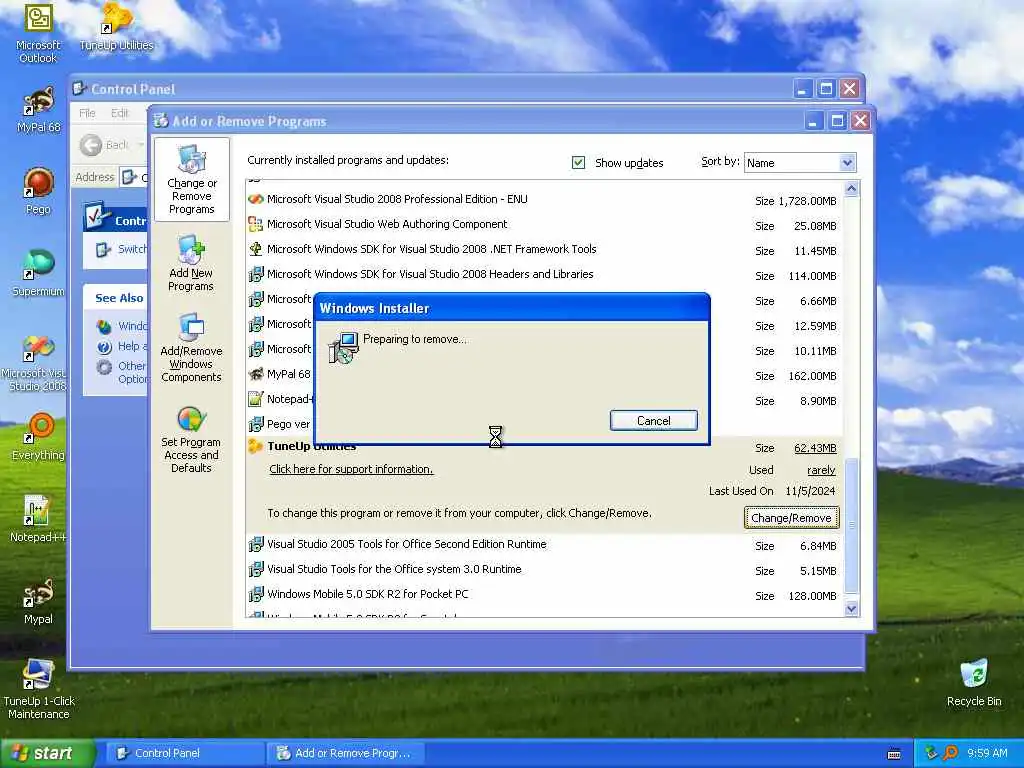
Task: Open the Recycle Bin
Action: 974,683
